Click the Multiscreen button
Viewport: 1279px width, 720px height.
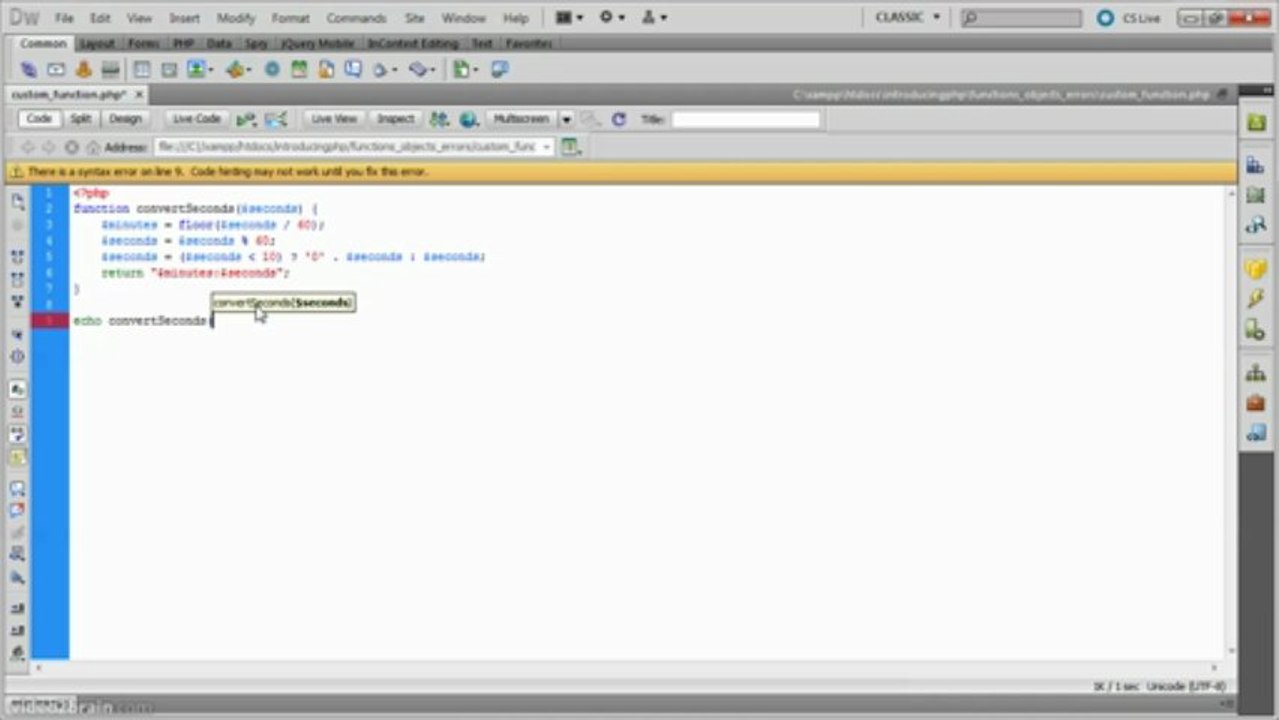(521, 119)
